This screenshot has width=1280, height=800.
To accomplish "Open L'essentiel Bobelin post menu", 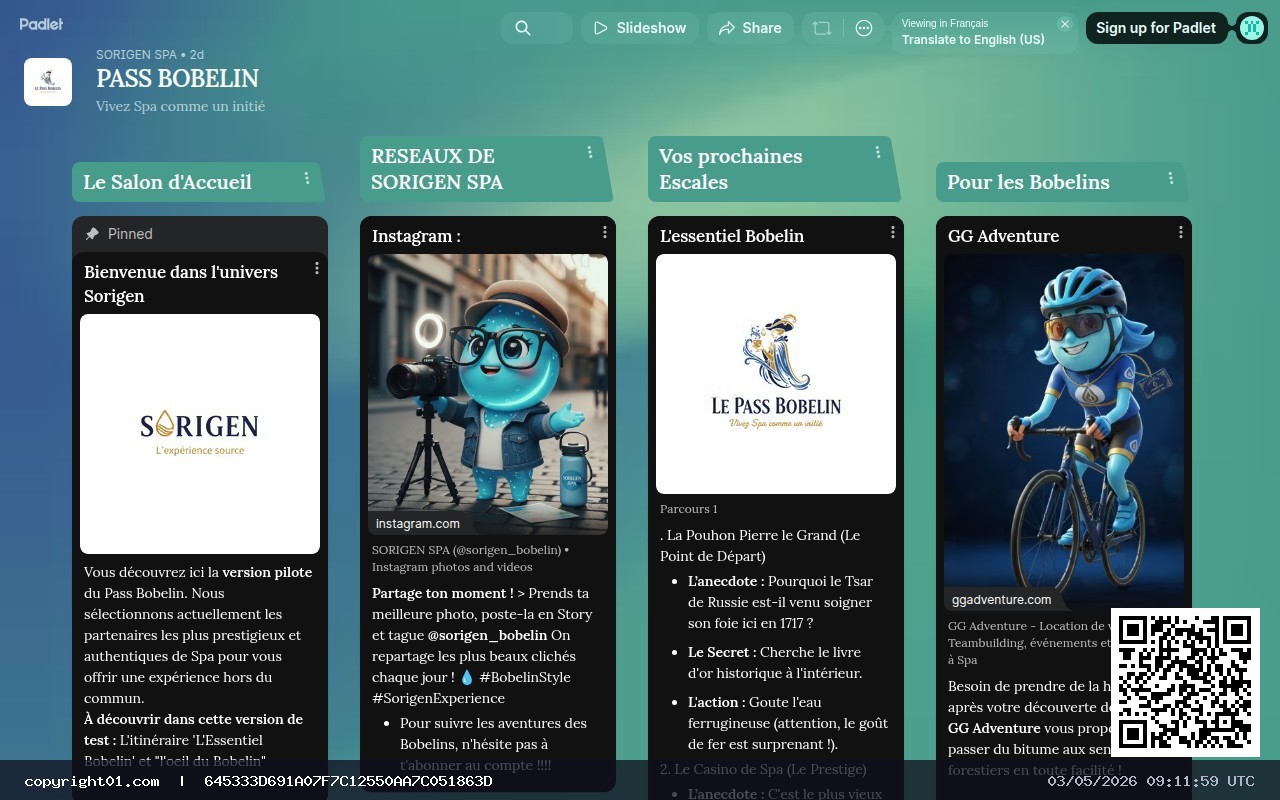I will (x=893, y=232).
